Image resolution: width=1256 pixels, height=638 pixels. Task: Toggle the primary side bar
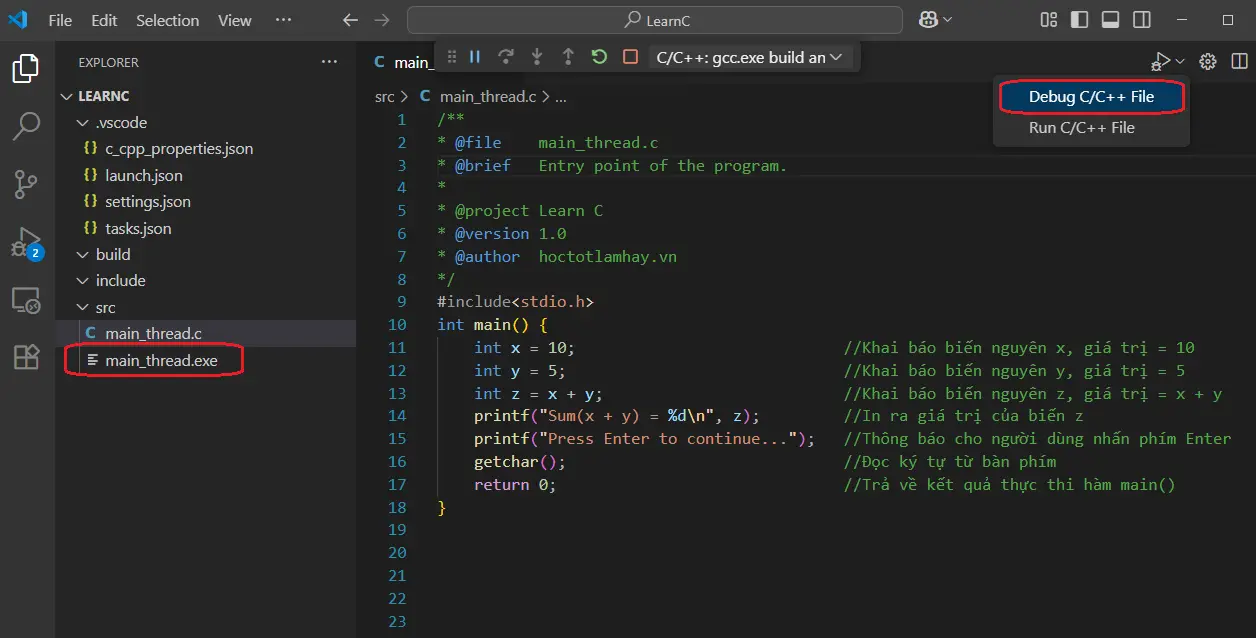(1079, 19)
